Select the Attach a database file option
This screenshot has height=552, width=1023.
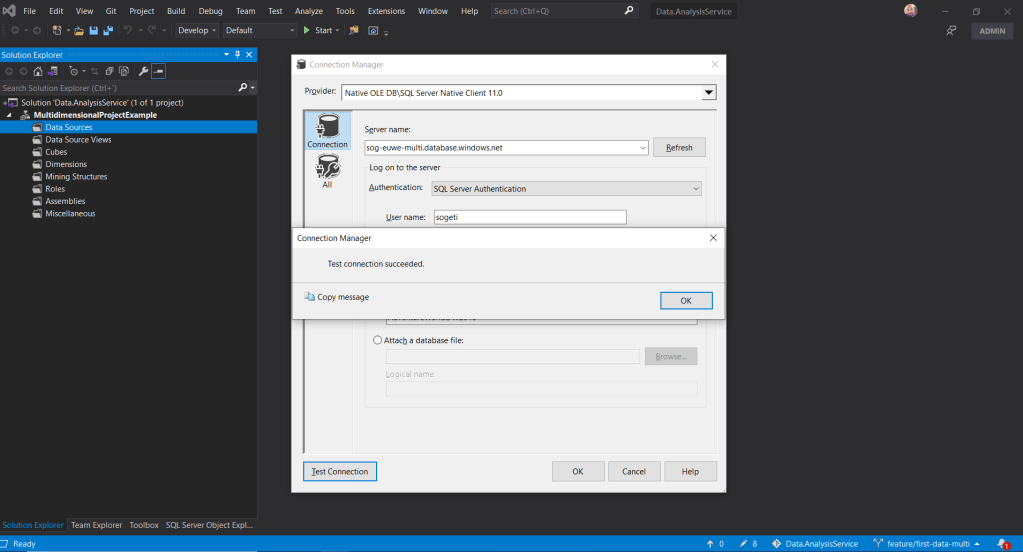coord(376,340)
